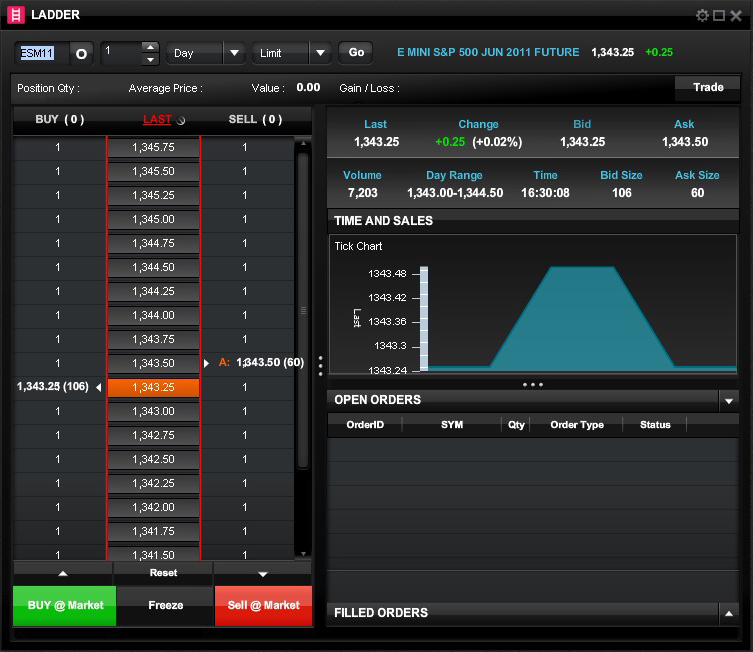Sort by the OrderID column header

pos(365,425)
